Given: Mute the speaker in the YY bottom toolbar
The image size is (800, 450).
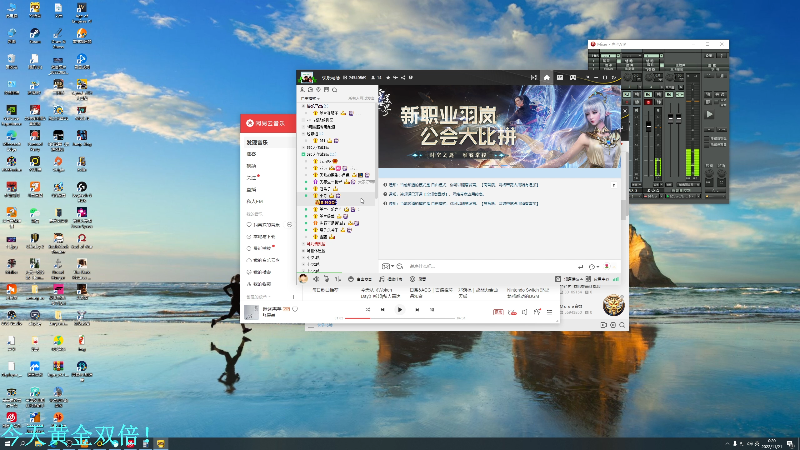Looking at the screenshot, I should [316, 279].
